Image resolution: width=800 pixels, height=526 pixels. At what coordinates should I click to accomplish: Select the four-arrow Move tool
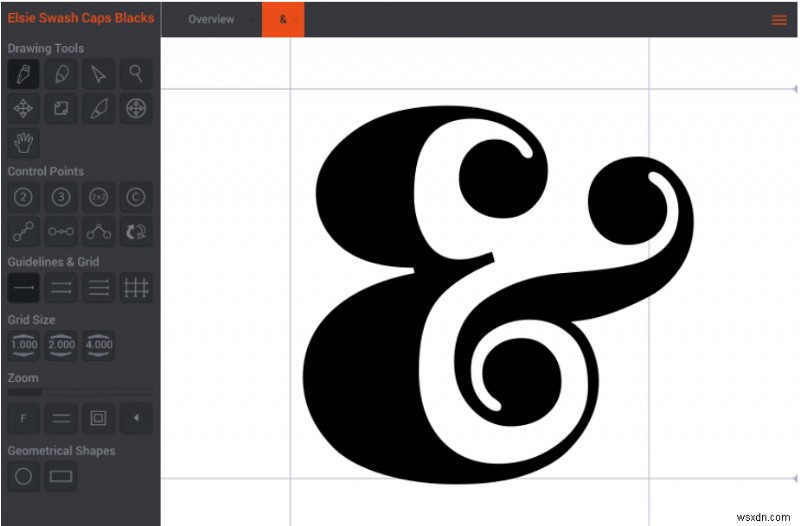tap(23, 108)
